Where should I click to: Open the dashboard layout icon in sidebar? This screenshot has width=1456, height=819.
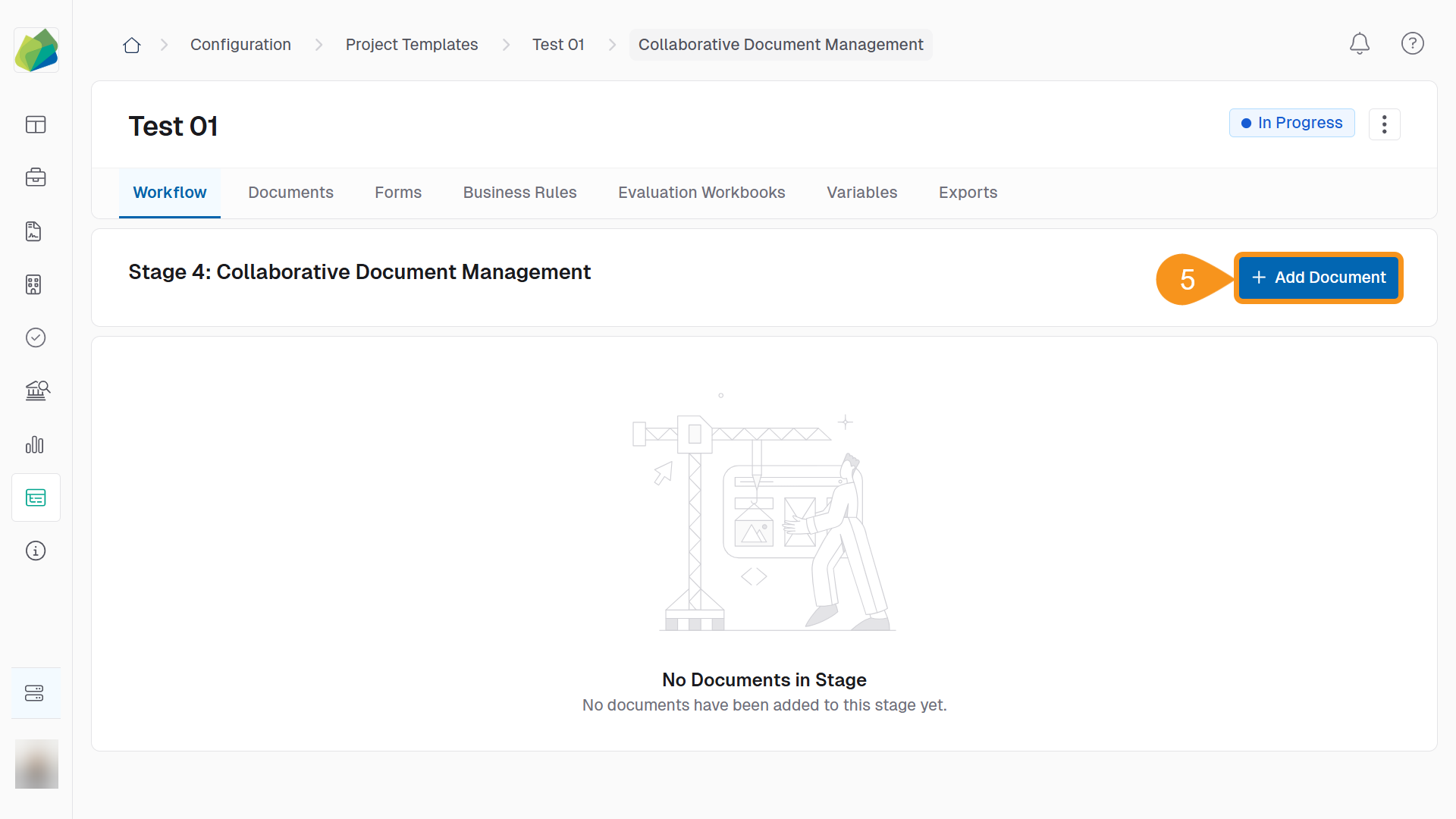point(36,124)
